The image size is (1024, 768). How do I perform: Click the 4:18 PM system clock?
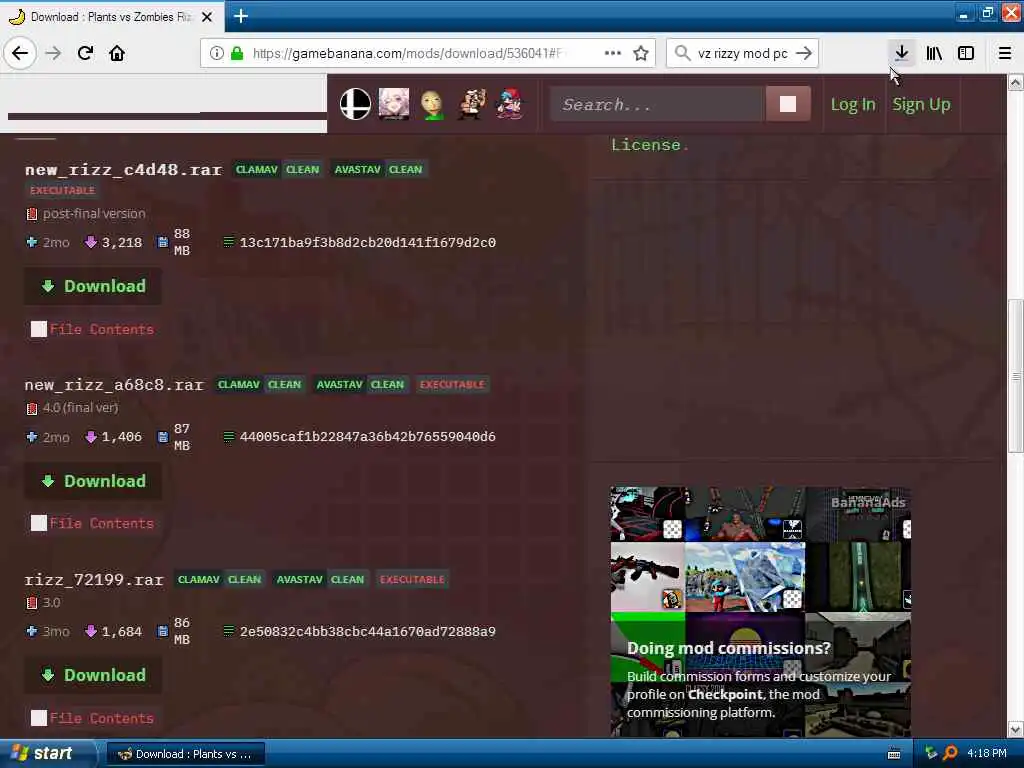[987, 754]
